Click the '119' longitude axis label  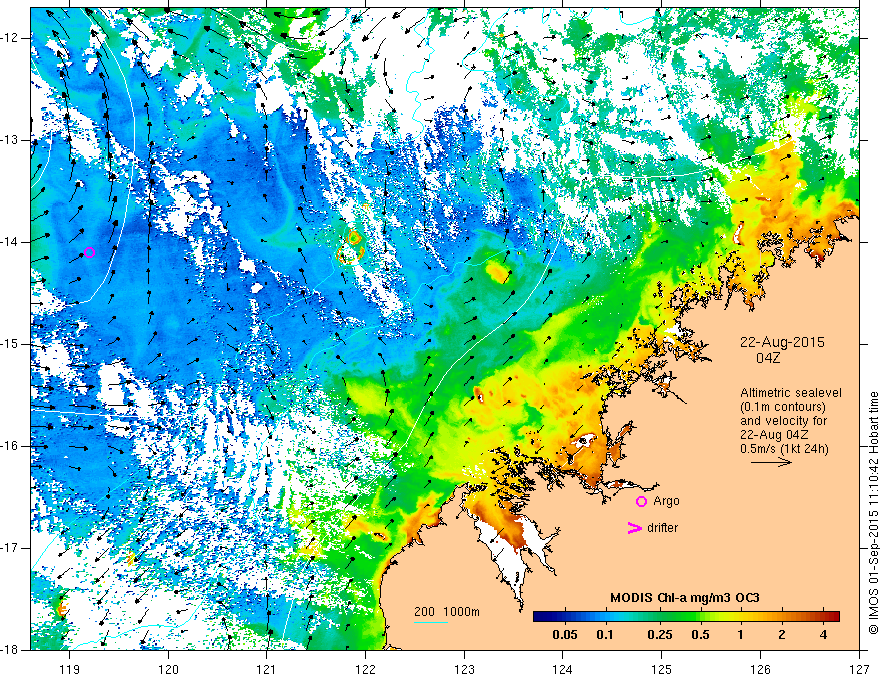coord(69,670)
